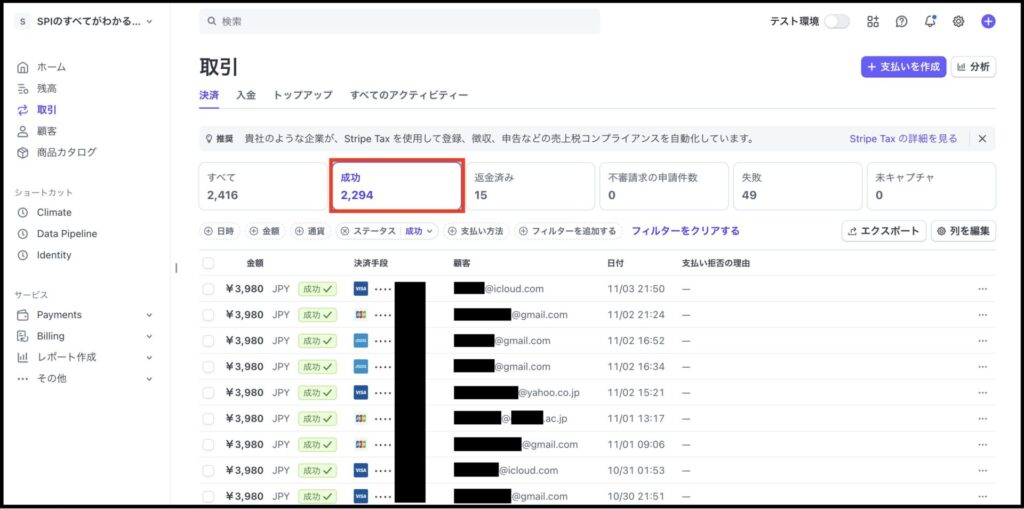Expand the Billing section in sidebar
This screenshot has width=1024, height=509.
pyautogui.click(x=50, y=336)
